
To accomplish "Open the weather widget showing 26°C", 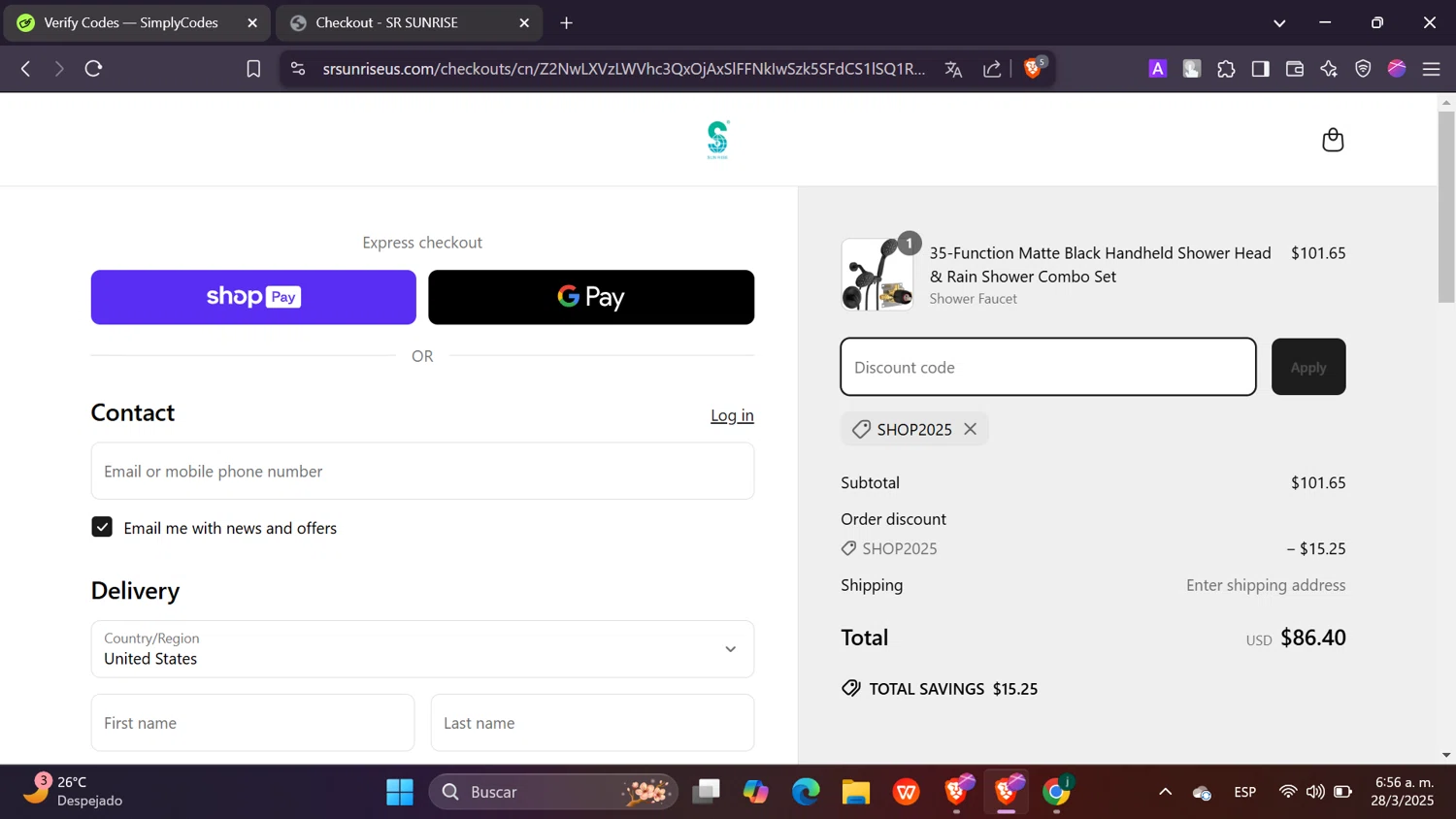I will 73,791.
